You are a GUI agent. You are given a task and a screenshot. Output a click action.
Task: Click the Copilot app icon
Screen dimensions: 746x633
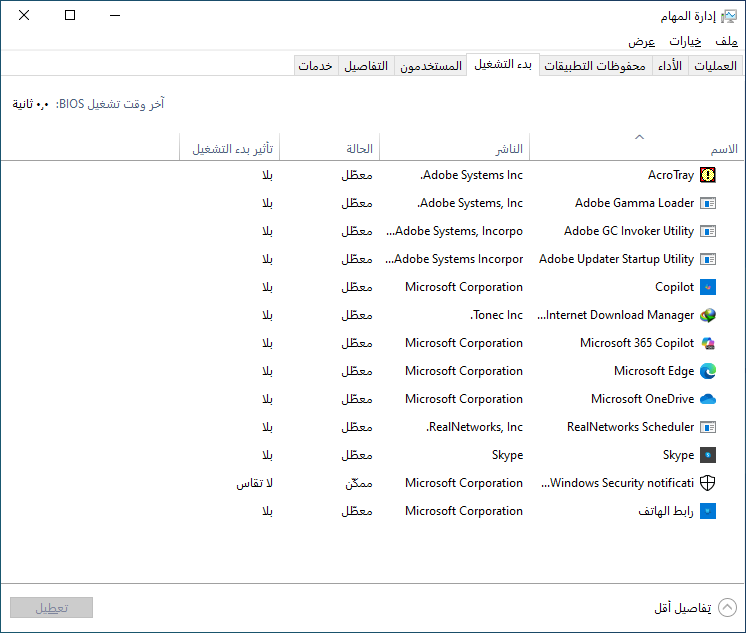pyautogui.click(x=708, y=287)
